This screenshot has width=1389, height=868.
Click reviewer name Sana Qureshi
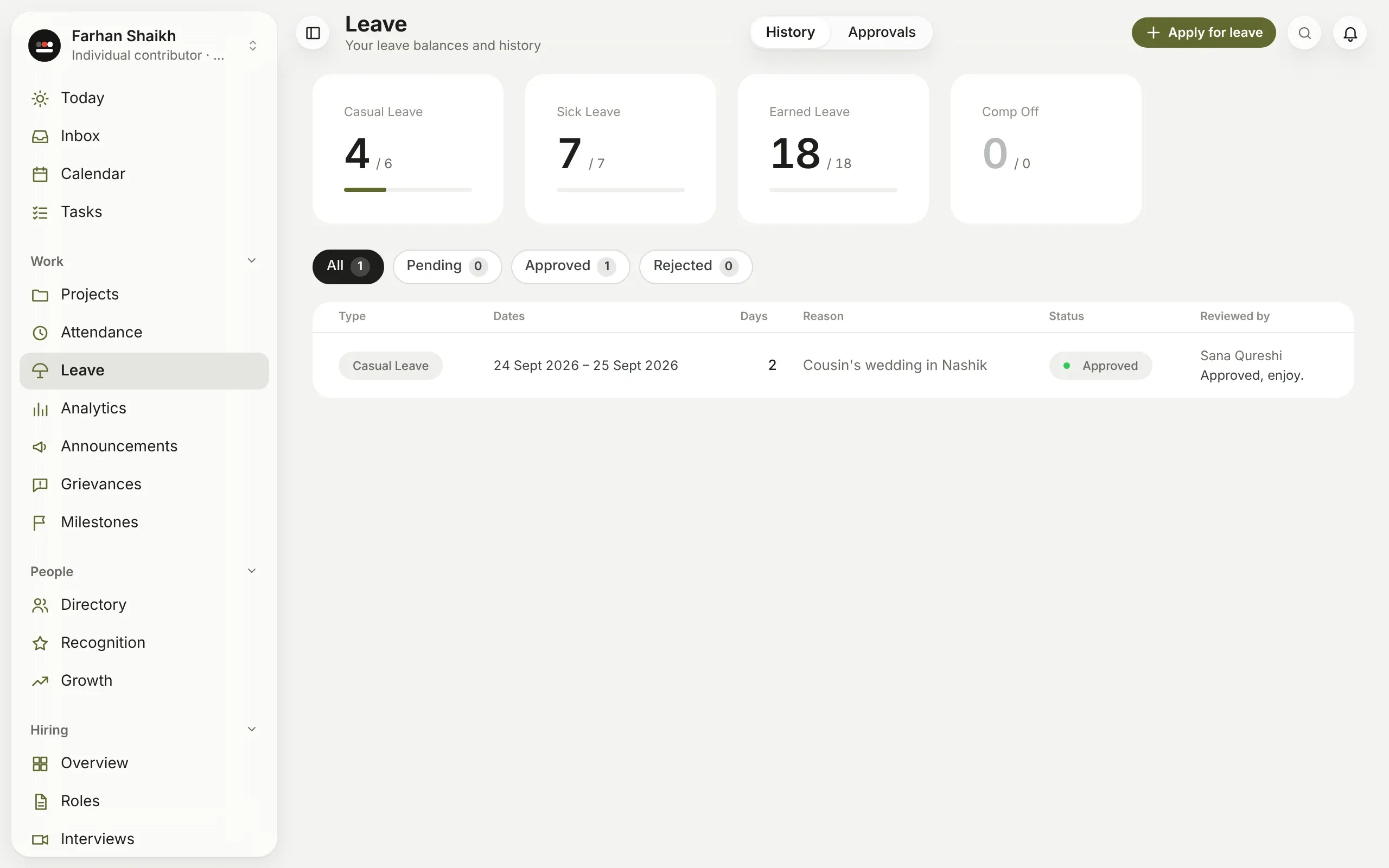1241,356
